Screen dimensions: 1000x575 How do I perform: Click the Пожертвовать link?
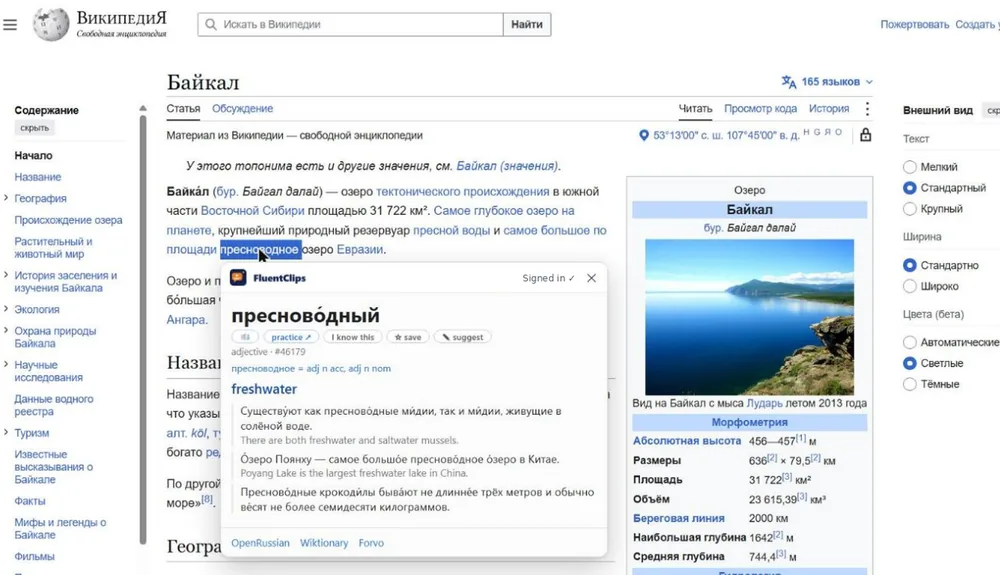pos(915,25)
